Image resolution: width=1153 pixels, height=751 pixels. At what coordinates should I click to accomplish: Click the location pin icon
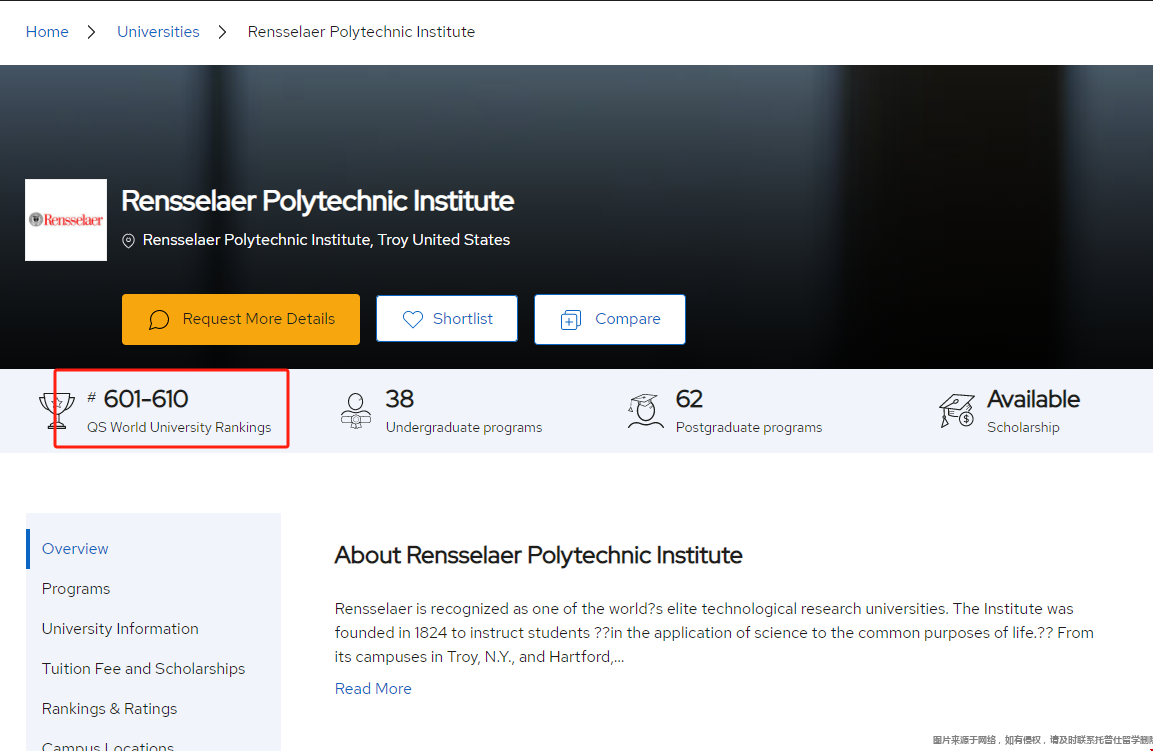pyautogui.click(x=128, y=241)
